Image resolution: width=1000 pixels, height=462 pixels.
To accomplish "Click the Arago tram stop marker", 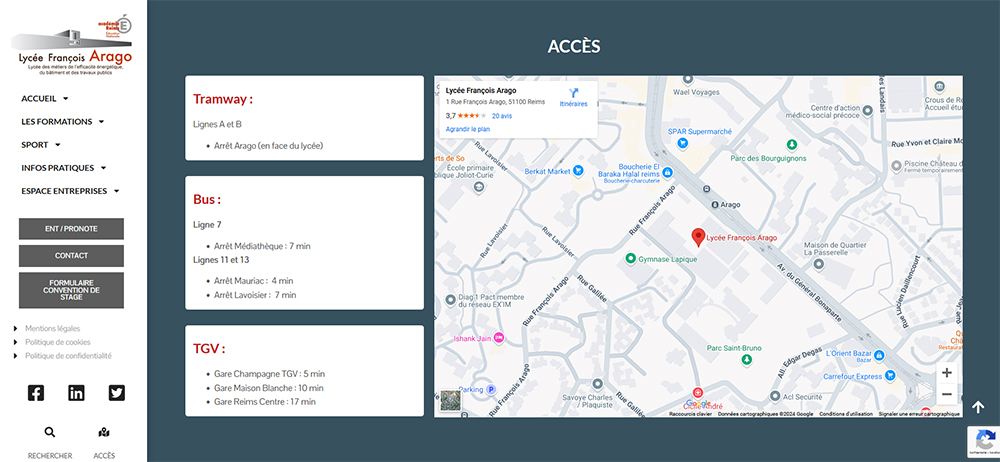I will coord(716,204).
